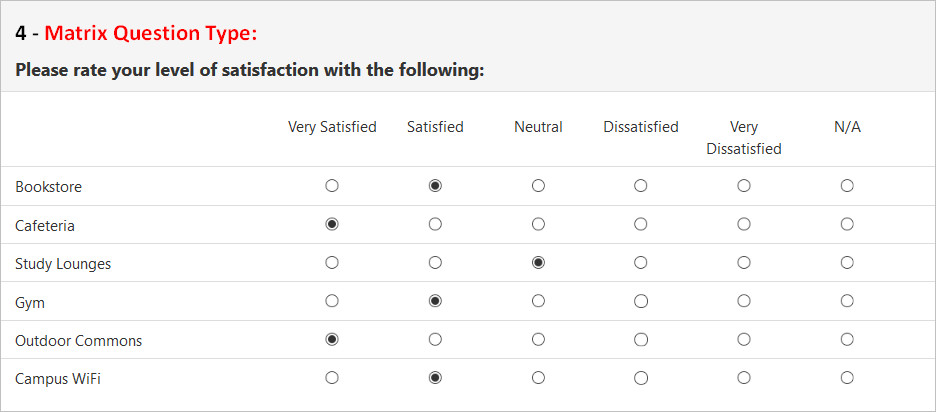Mark Bookstore as Neutral
Screen dimensions: 936x412
click(538, 186)
